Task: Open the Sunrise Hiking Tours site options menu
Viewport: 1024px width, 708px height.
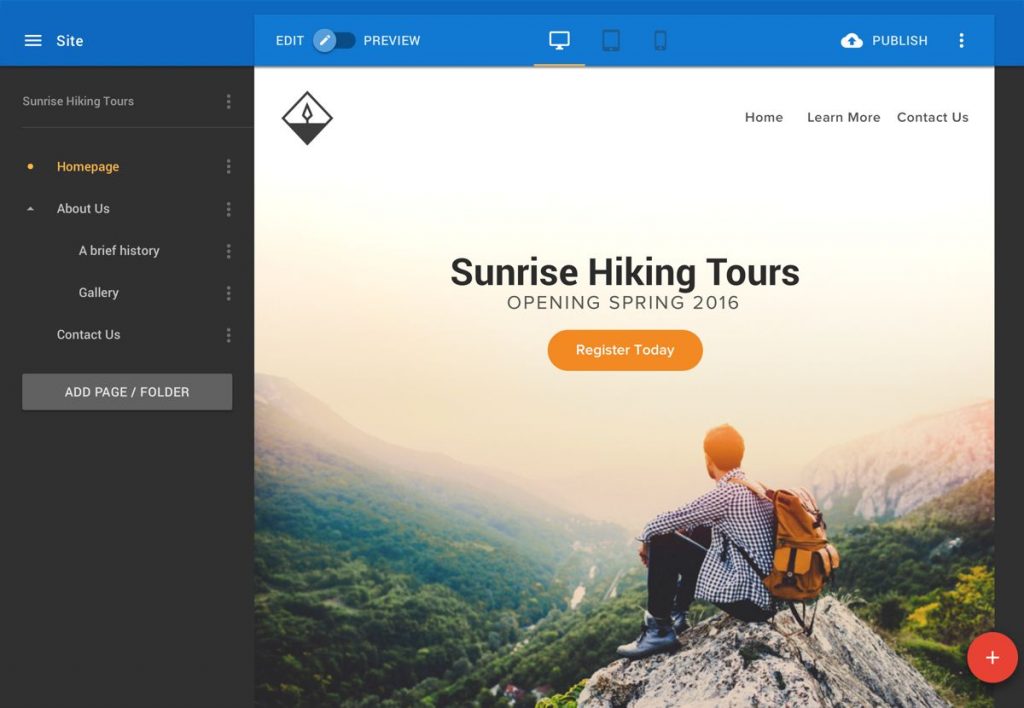Action: tap(228, 100)
